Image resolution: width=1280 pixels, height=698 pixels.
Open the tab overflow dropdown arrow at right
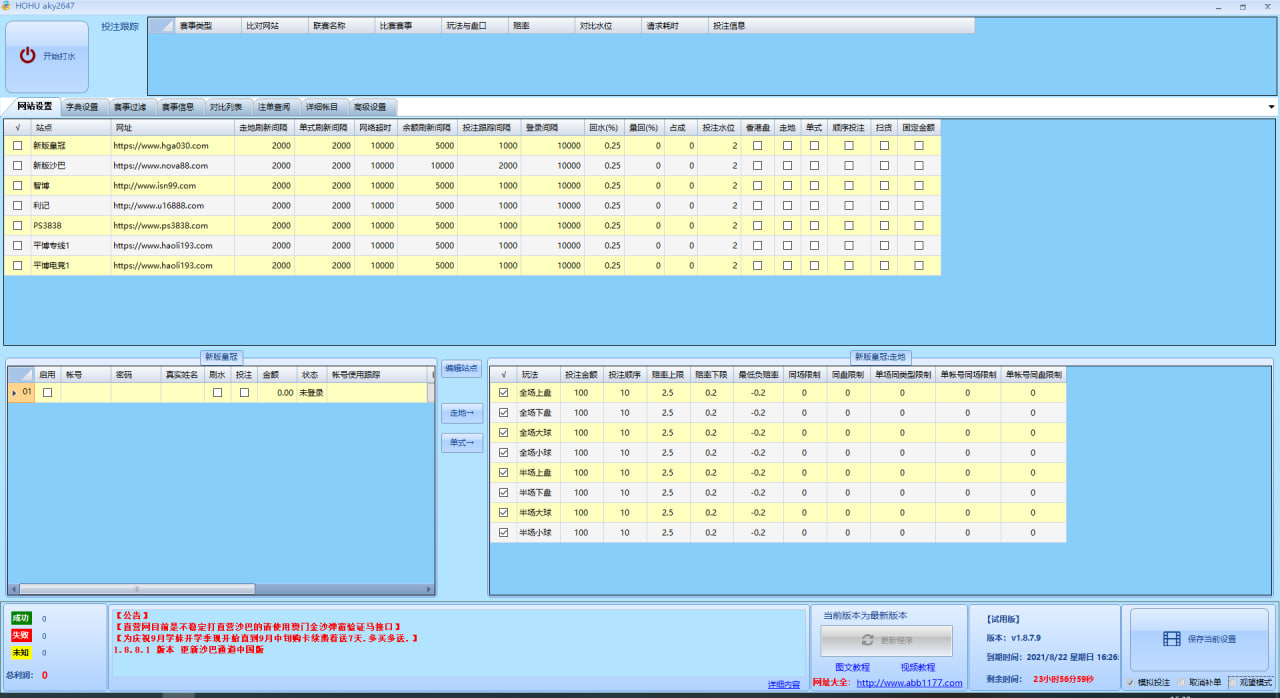click(1271, 107)
